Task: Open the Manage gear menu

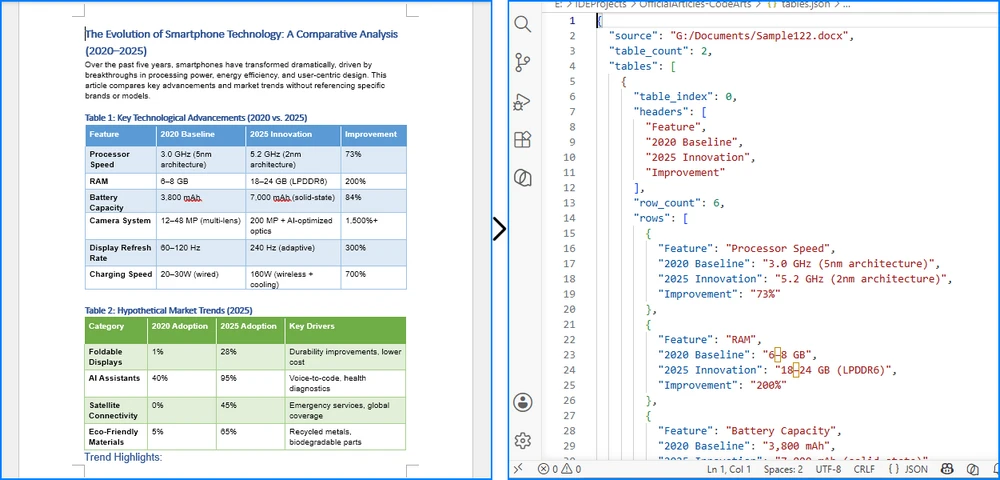Action: click(522, 440)
